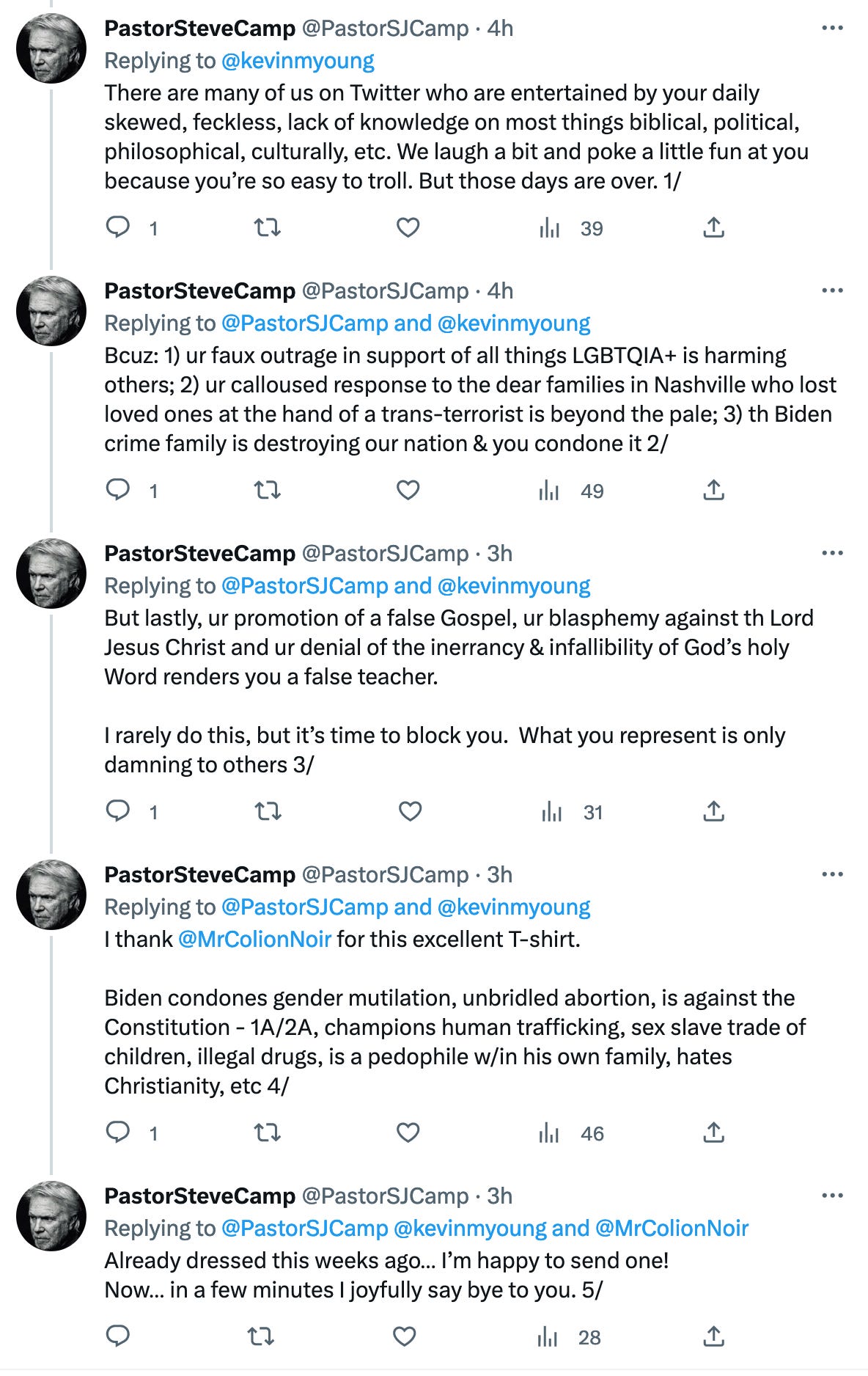Like the tweet mentioning the T-shirt
The width and height of the screenshot is (868, 1376).
click(x=408, y=1133)
